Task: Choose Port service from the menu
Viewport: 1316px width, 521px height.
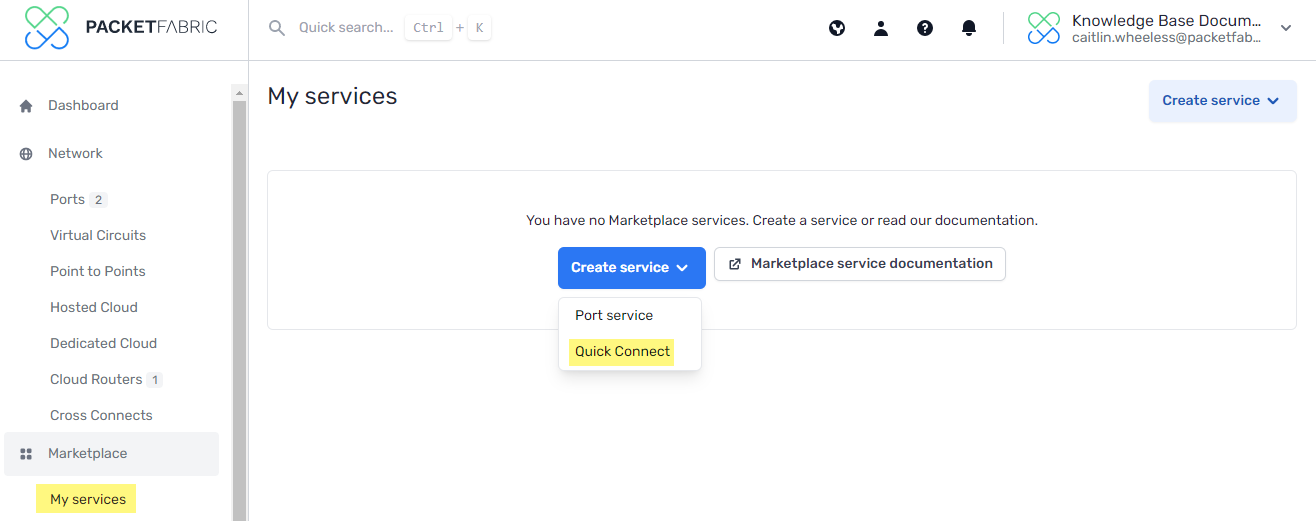Action: coord(614,315)
